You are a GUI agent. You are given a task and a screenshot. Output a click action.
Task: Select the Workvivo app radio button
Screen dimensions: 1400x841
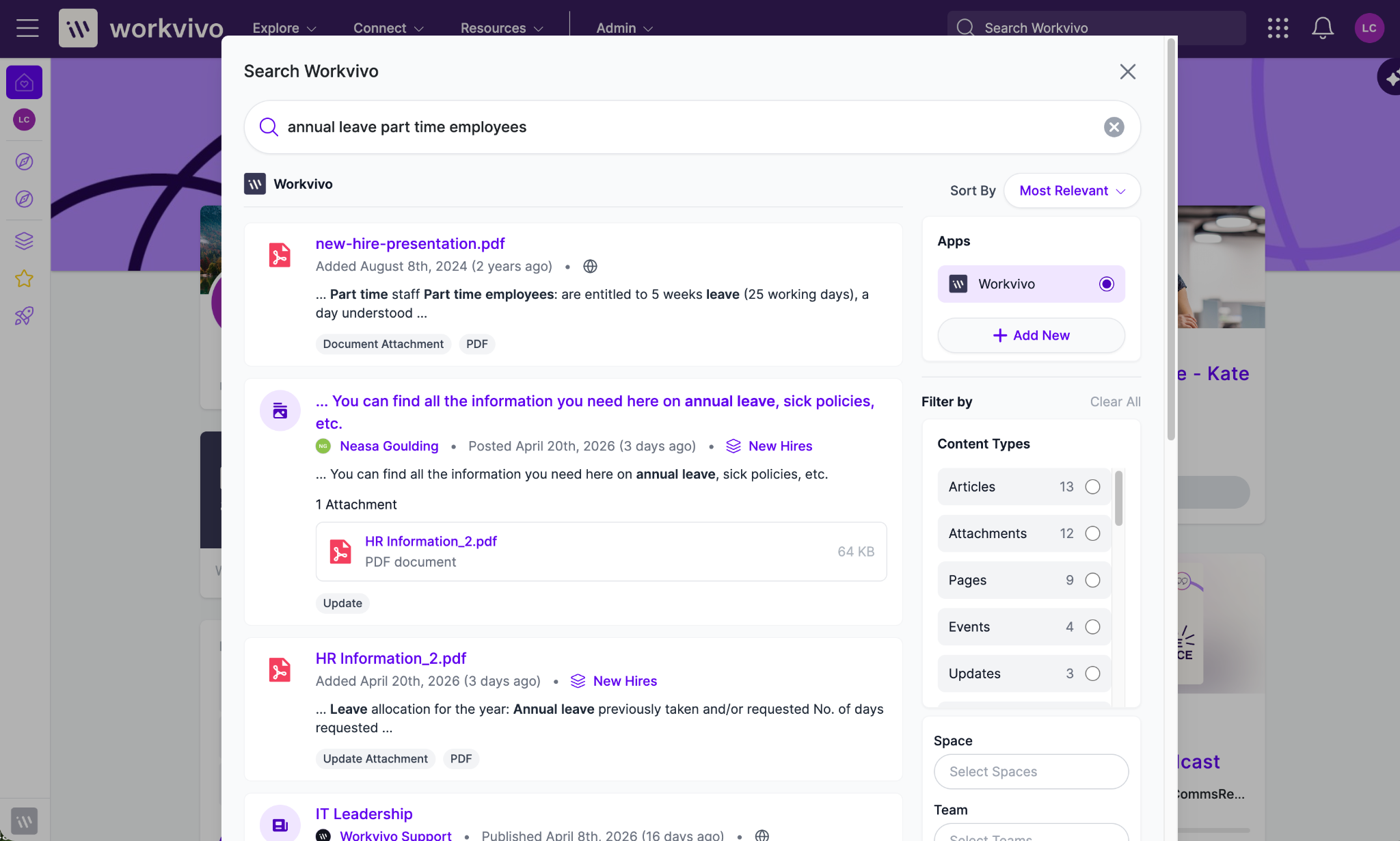coord(1107,284)
